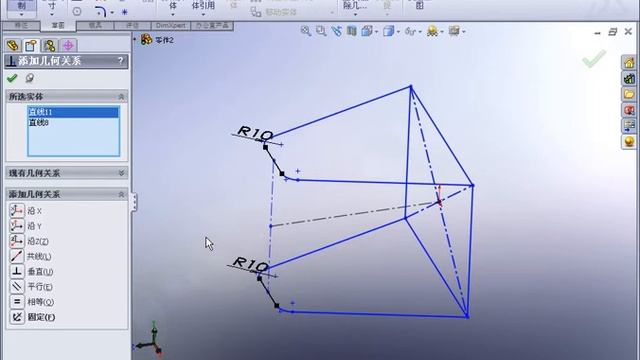Screen dimensions: 640x360
Task: Apply the 垂直(U) perpendicular relation
Action: pyautogui.click(x=31, y=271)
